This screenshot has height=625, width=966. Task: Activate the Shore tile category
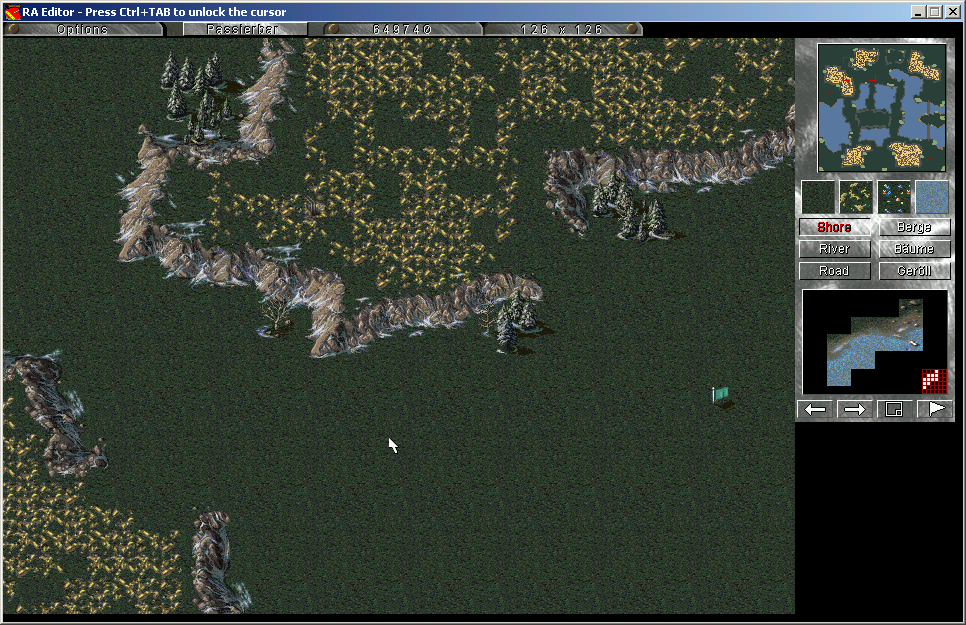tap(835, 227)
